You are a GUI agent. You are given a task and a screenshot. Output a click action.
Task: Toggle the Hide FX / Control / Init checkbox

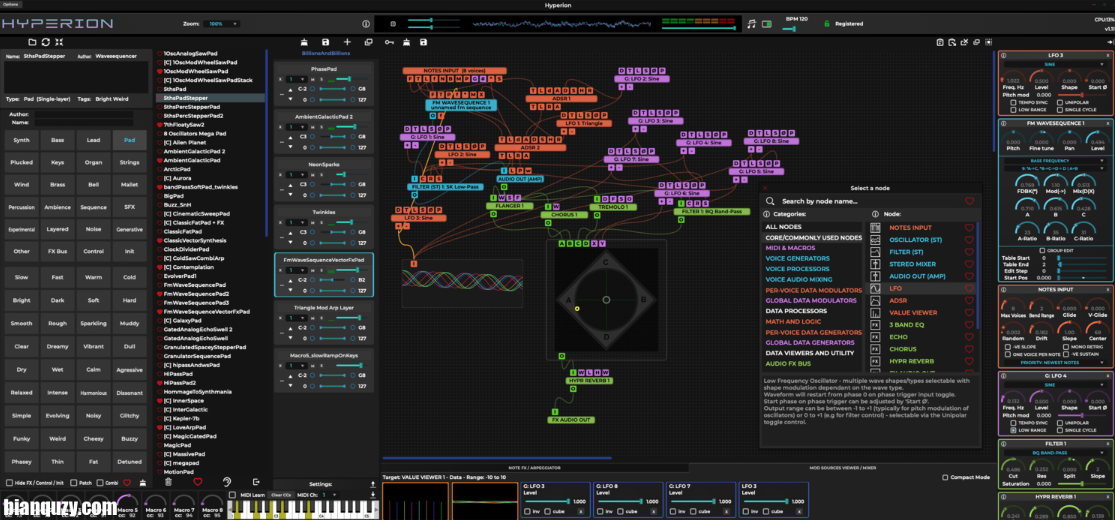coord(9,482)
